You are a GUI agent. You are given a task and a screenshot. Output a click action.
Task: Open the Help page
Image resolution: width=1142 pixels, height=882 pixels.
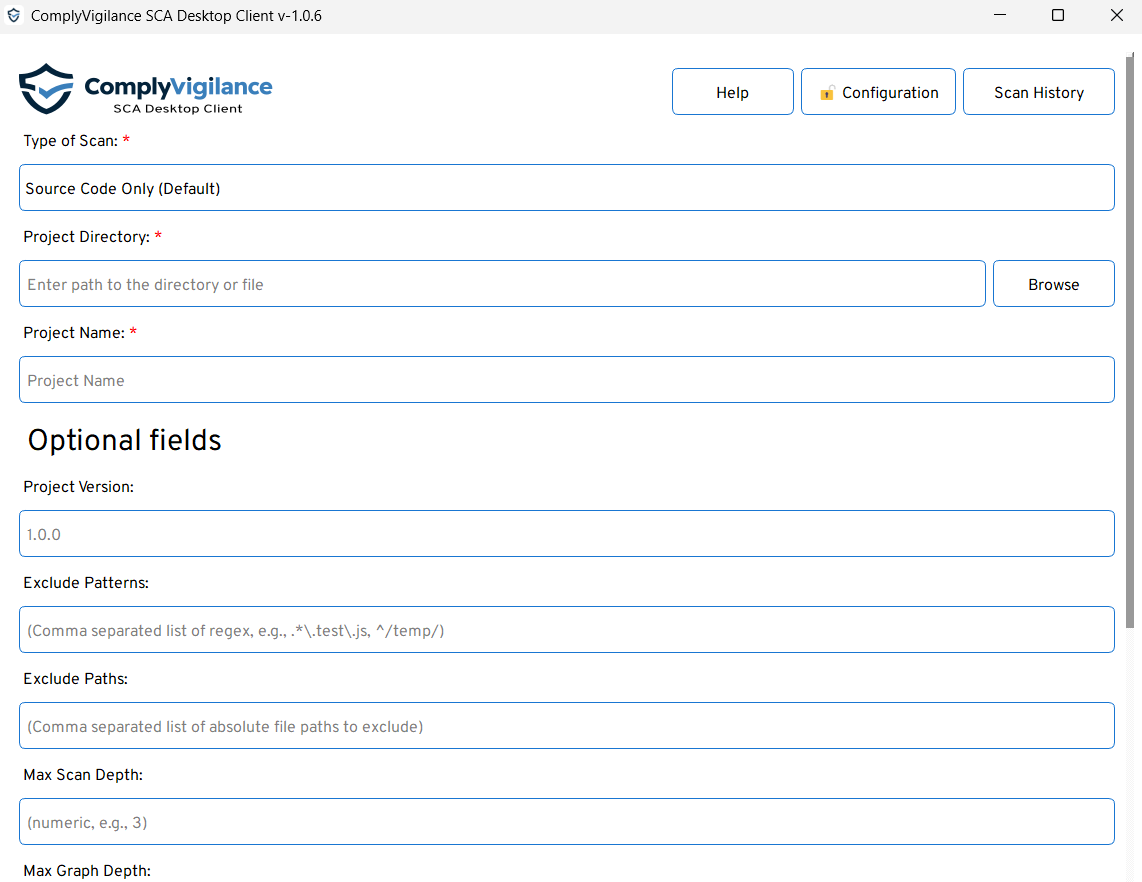point(732,92)
